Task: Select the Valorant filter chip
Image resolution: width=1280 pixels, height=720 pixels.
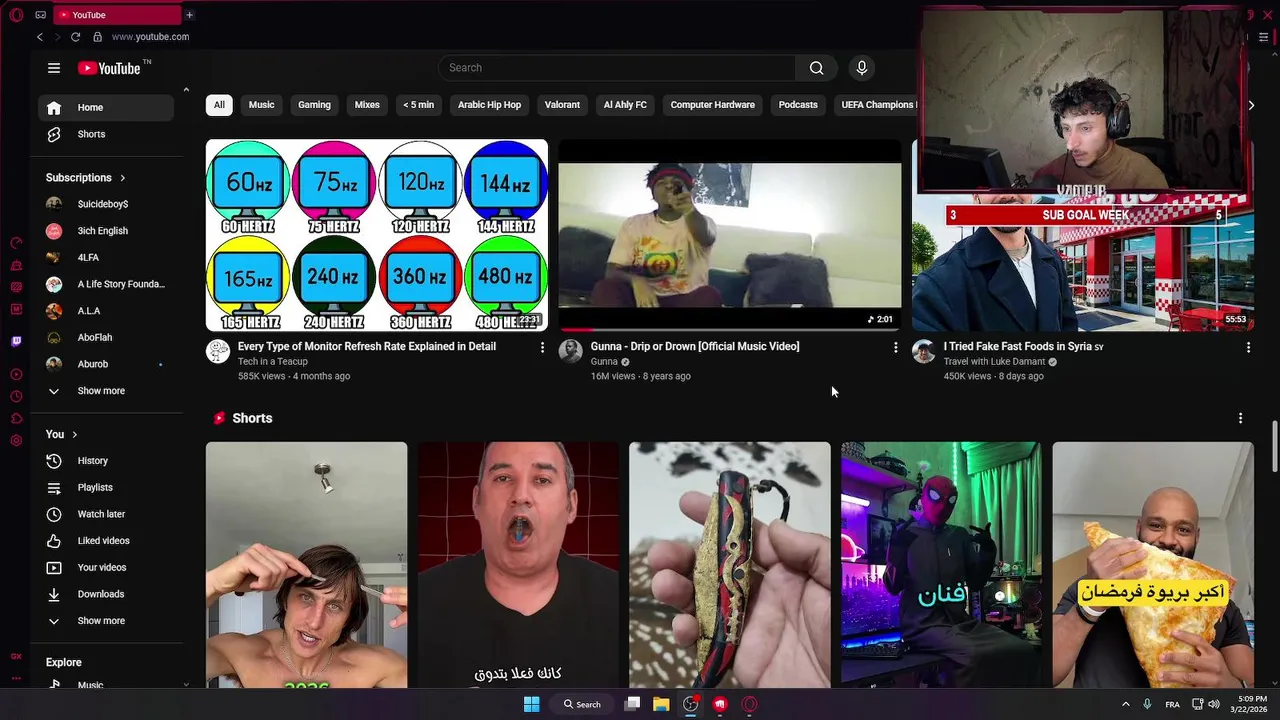Action: pos(562,105)
